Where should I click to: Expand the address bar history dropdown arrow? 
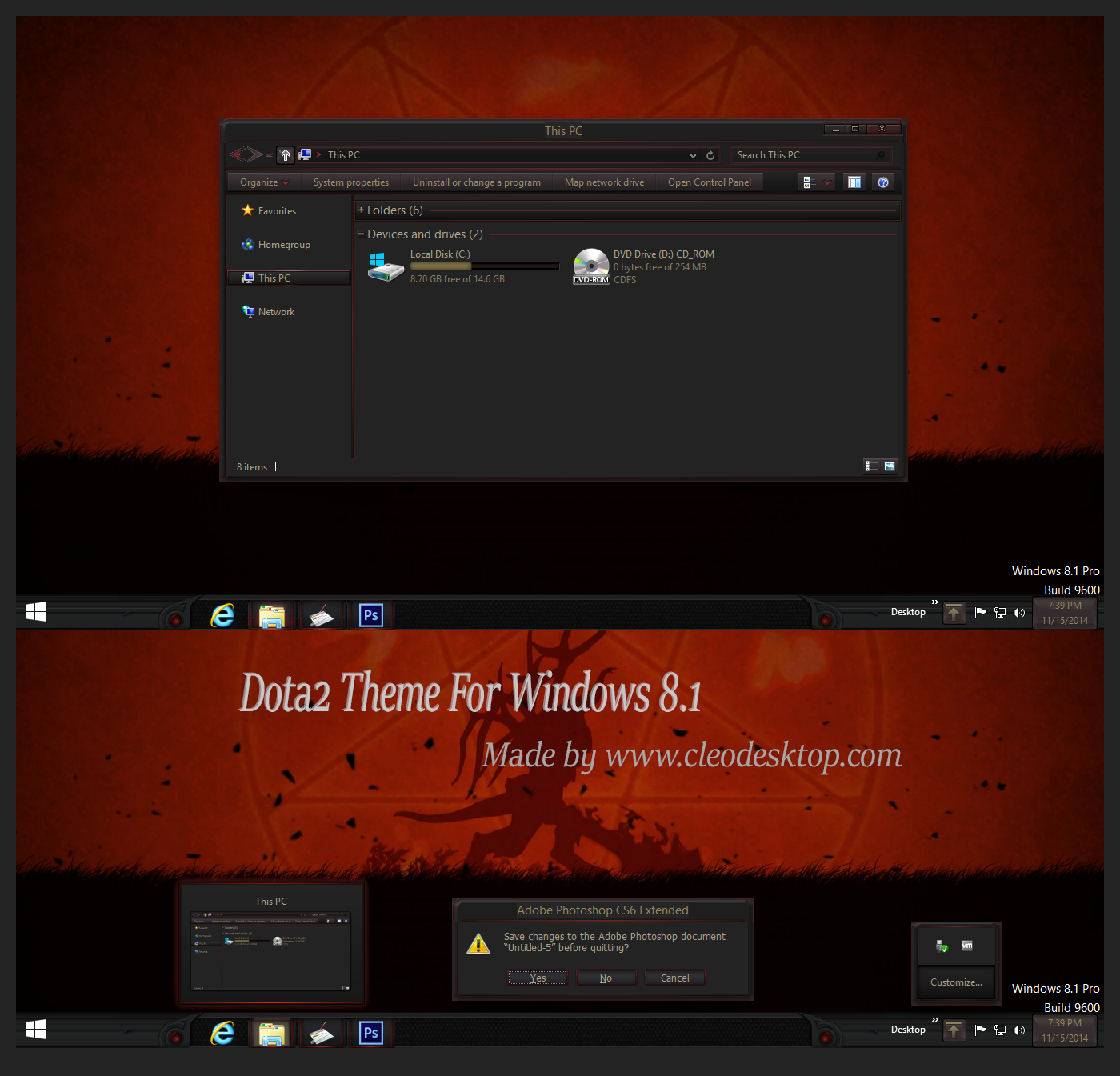coord(693,155)
